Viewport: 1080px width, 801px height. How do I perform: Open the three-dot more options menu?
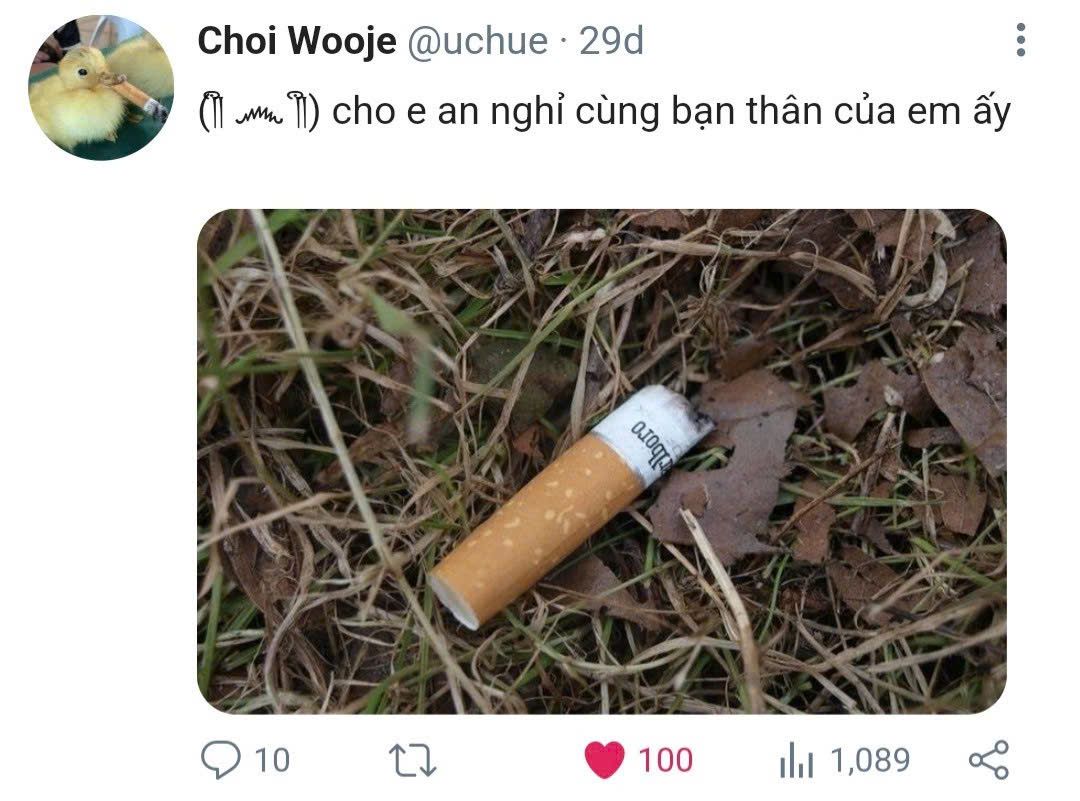pos(1020,40)
